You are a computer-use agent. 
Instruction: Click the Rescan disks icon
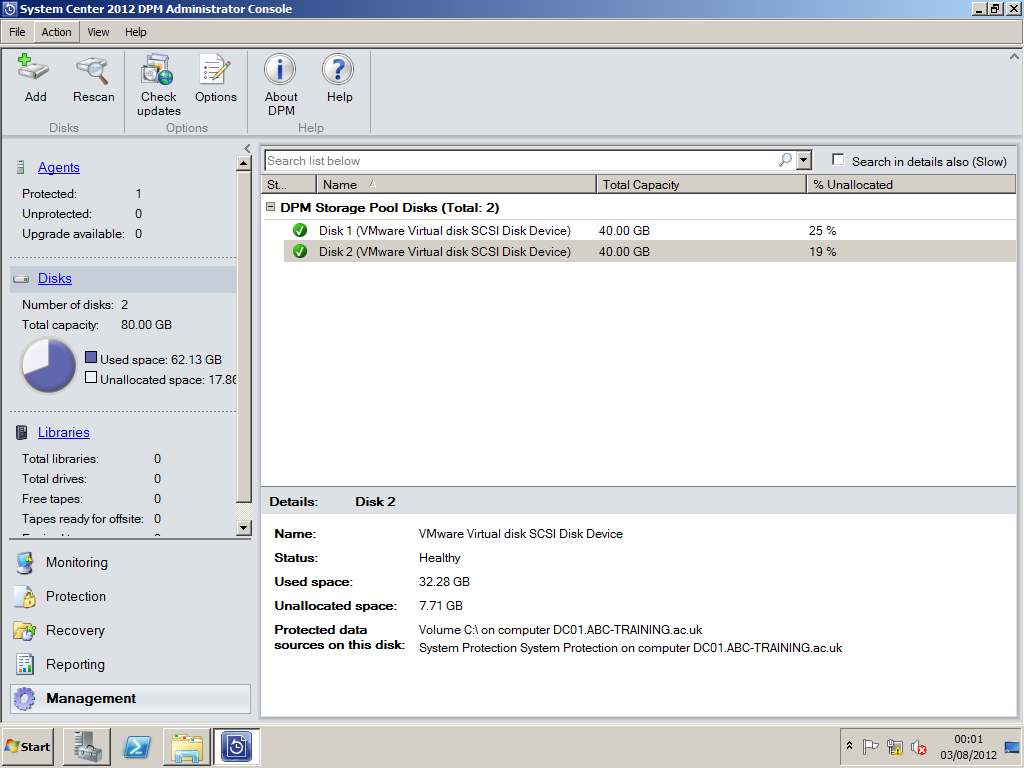(92, 69)
